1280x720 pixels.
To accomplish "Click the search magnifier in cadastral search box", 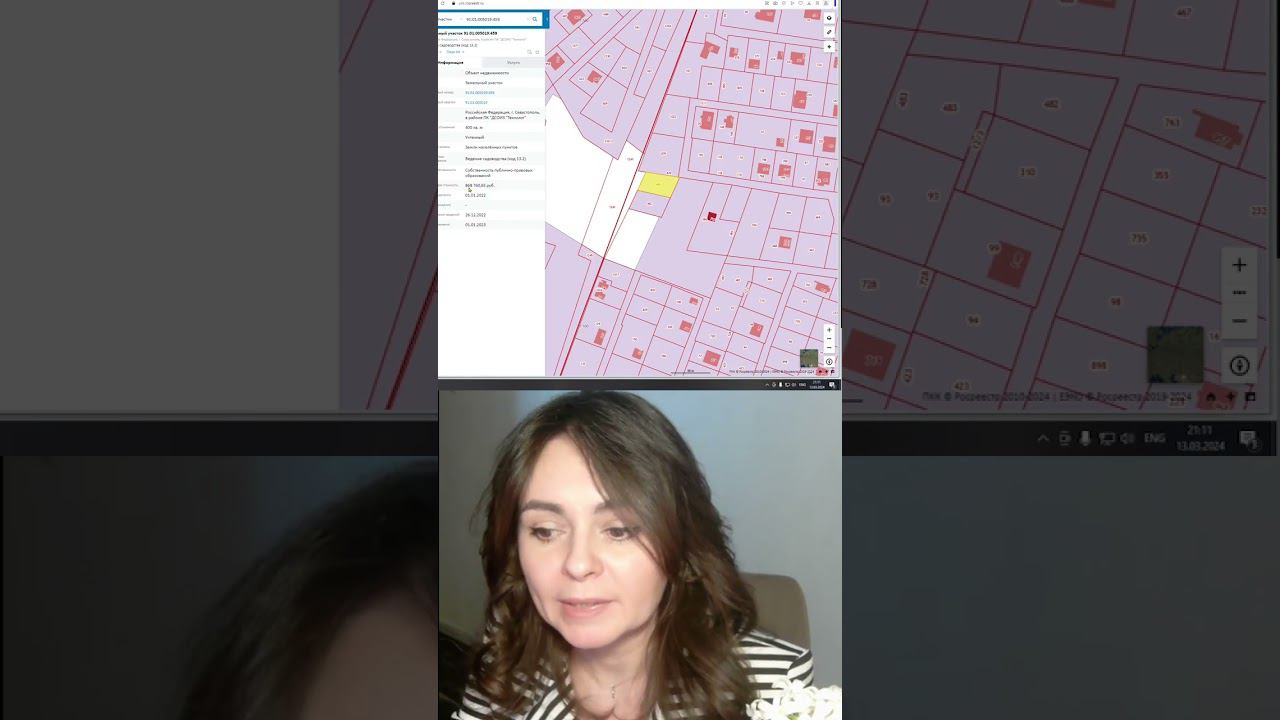I will (x=535, y=19).
